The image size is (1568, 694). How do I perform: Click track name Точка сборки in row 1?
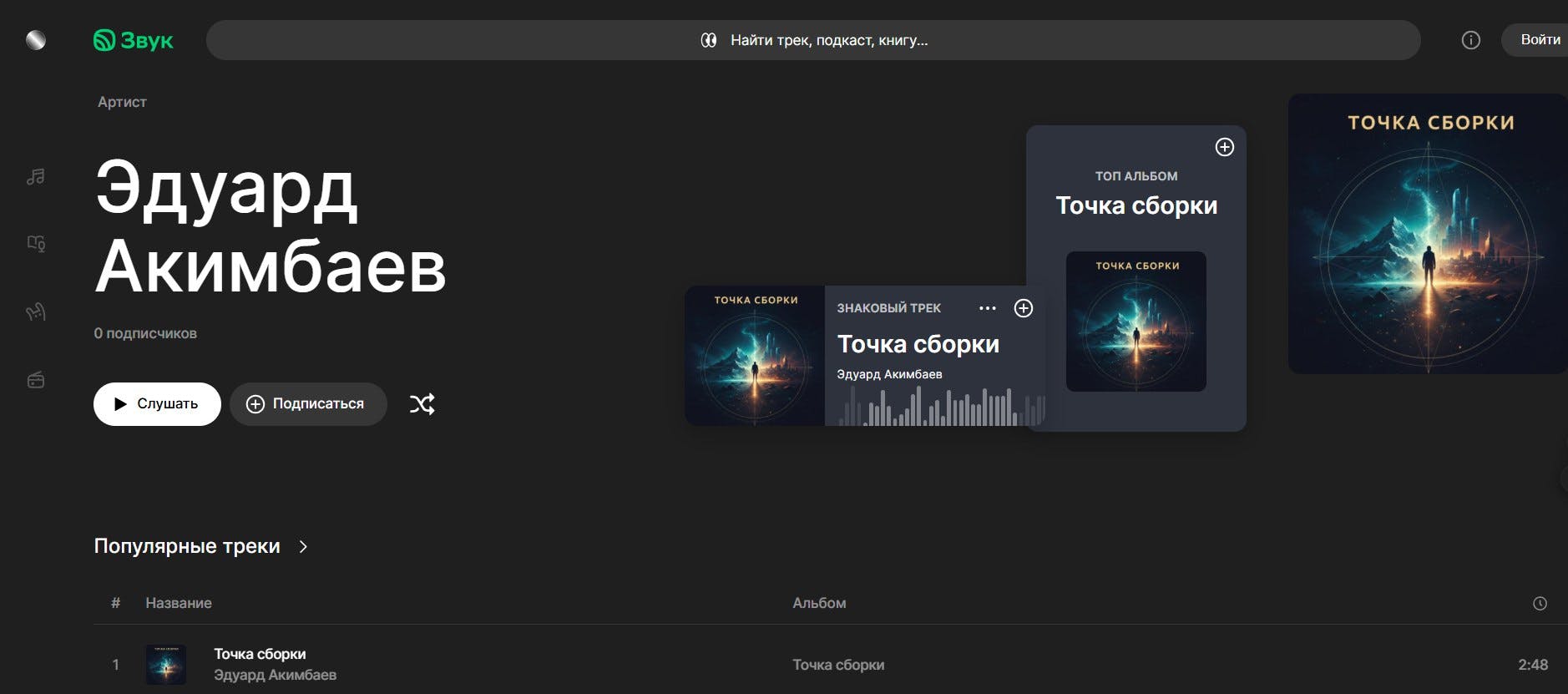260,654
